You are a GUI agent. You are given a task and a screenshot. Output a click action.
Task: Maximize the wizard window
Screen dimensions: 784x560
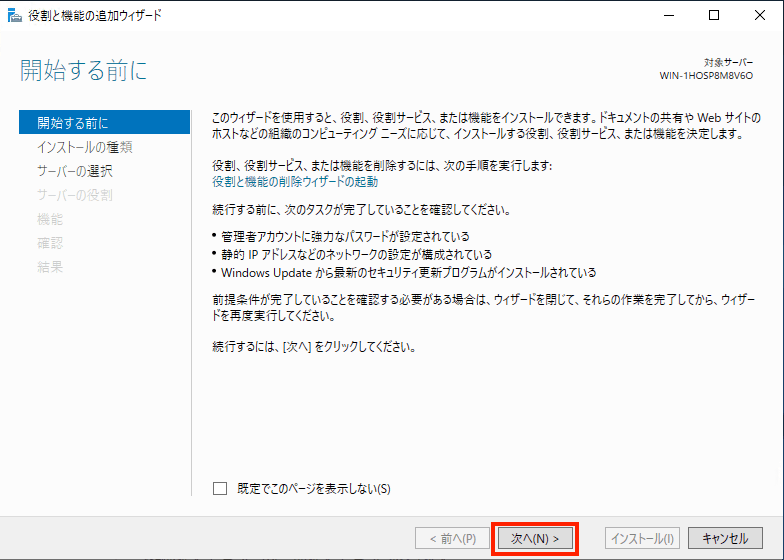[714, 16]
